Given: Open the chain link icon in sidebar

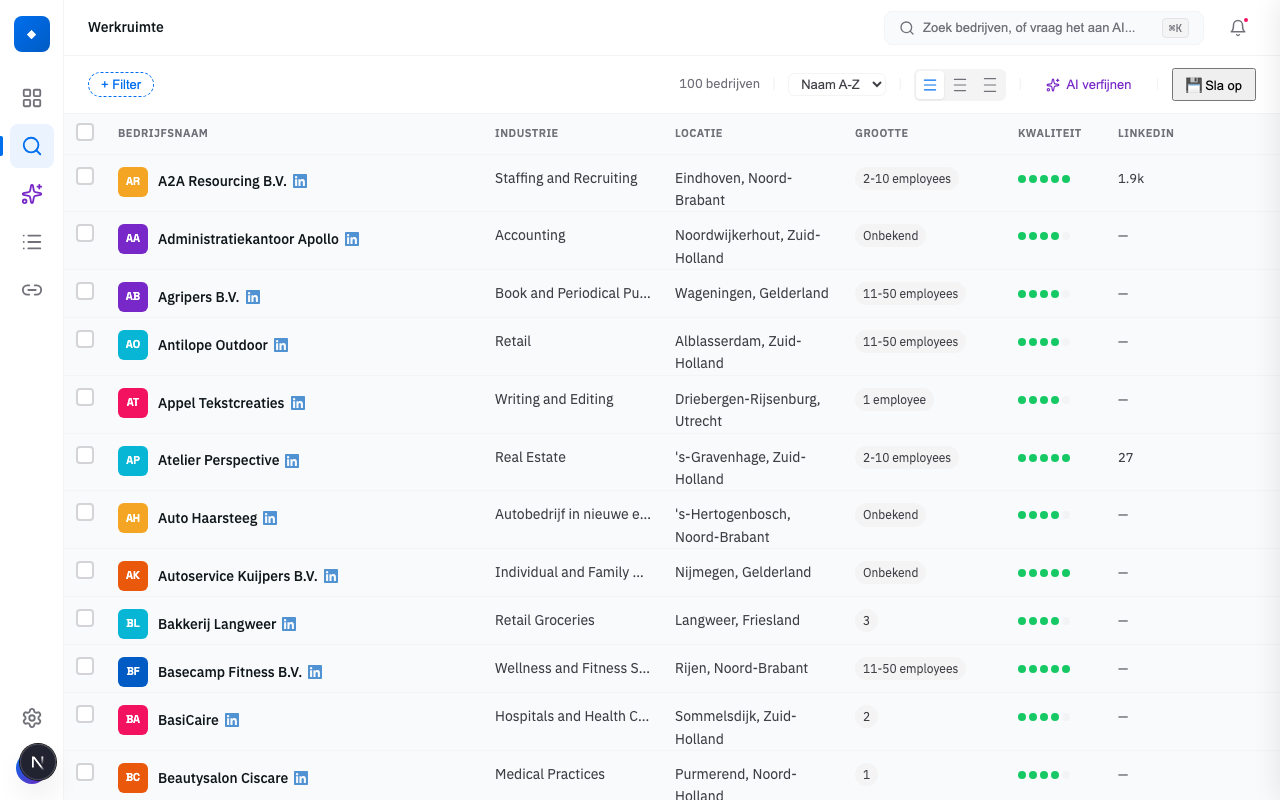Looking at the screenshot, I should click(x=32, y=290).
